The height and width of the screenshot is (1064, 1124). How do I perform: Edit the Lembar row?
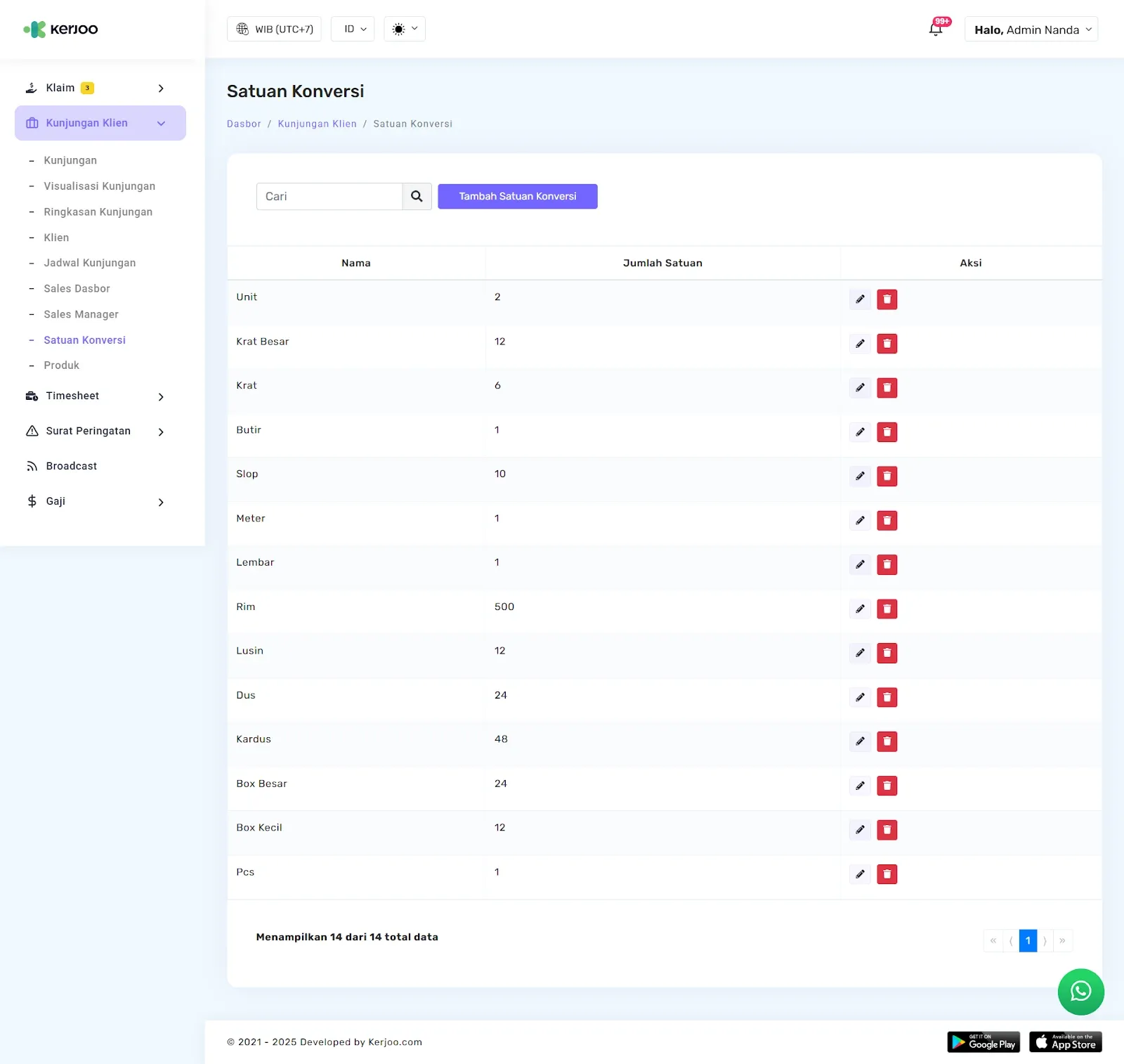click(860, 564)
